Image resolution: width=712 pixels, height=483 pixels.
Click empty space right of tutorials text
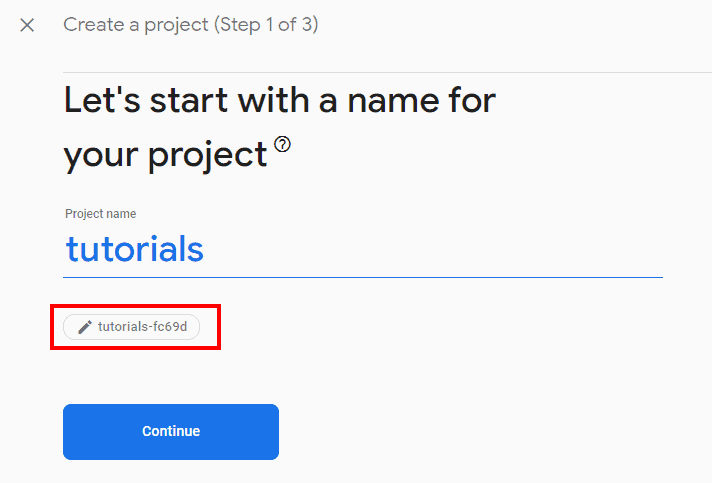coord(431,250)
